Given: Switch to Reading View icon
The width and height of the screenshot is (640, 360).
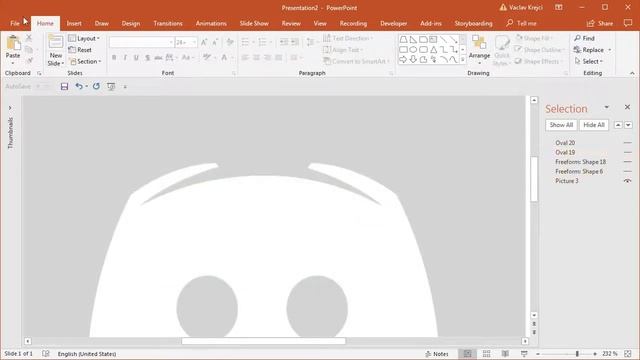Looking at the screenshot, I should (x=505, y=354).
